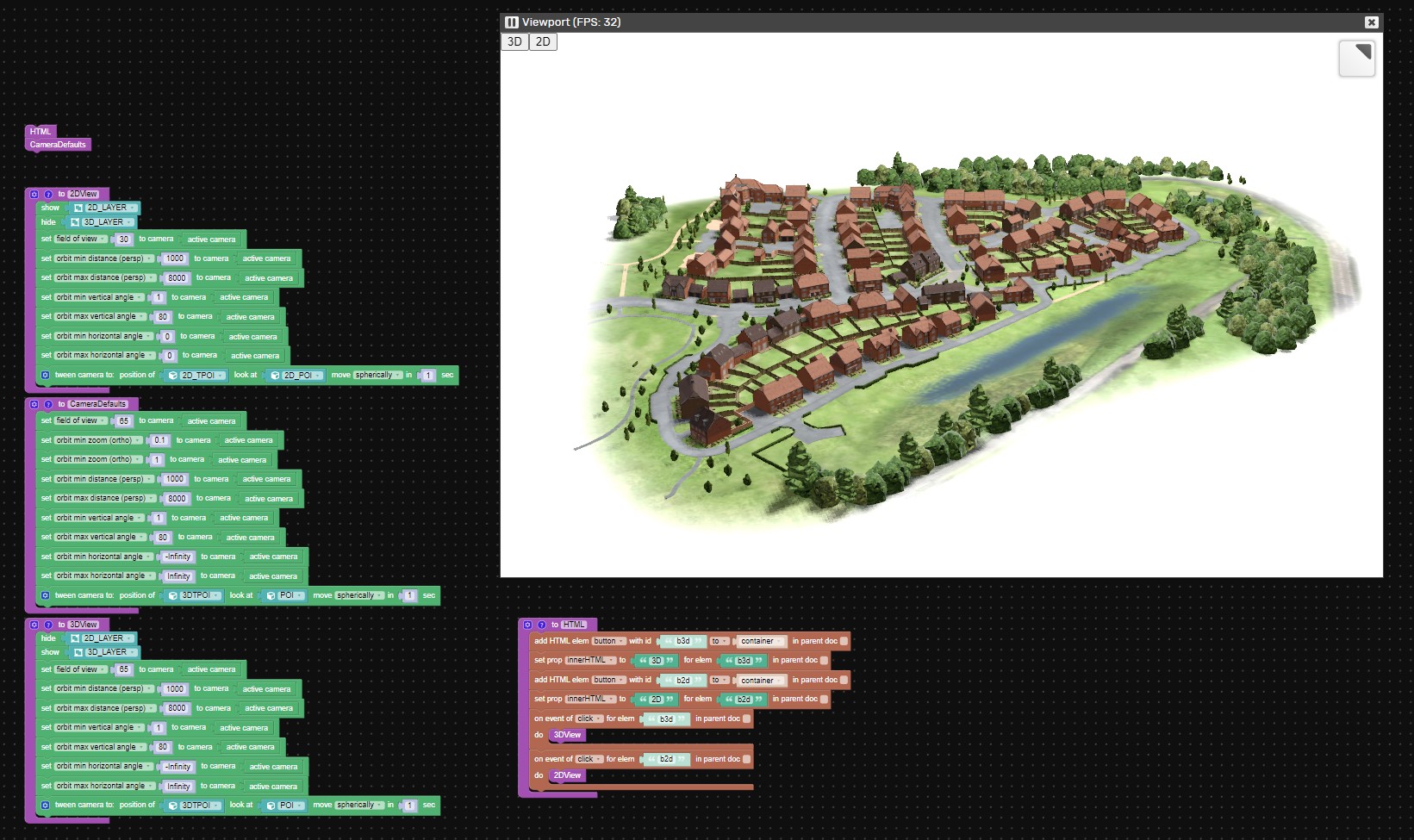1414x840 pixels.
Task: Click cube icon next to 2D_TPOI
Action: [173, 376]
